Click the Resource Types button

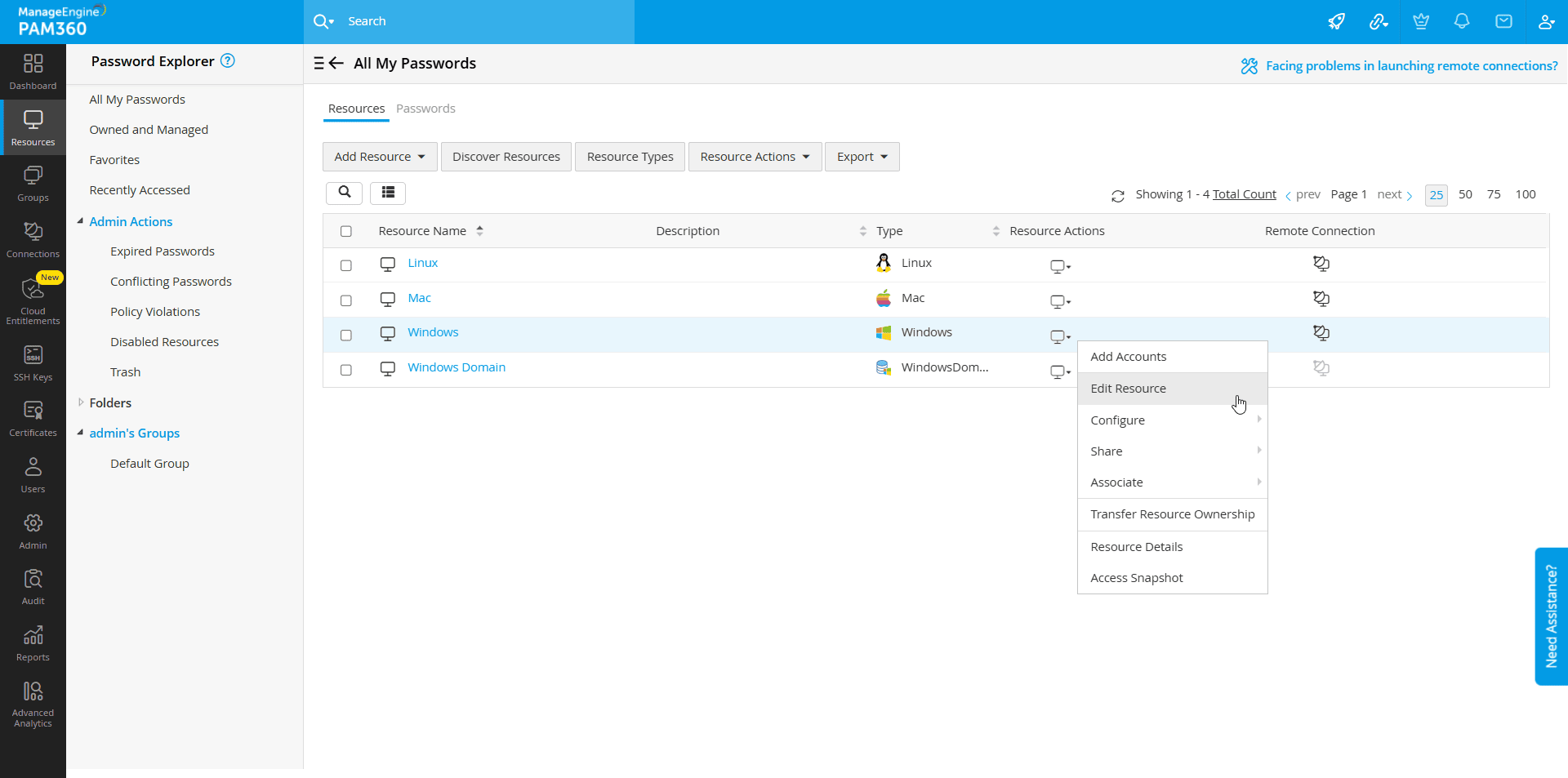630,157
